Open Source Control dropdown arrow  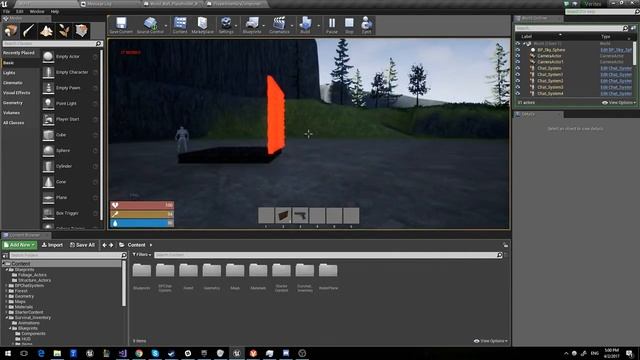click(x=166, y=26)
